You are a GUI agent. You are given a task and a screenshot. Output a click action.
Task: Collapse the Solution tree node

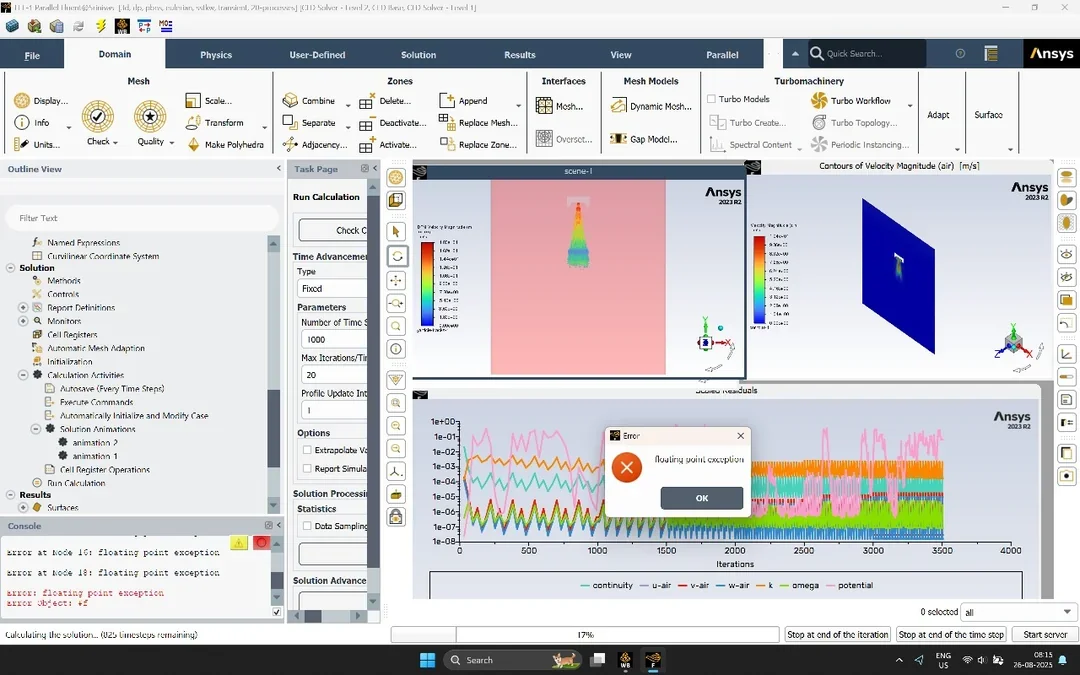[10, 268]
